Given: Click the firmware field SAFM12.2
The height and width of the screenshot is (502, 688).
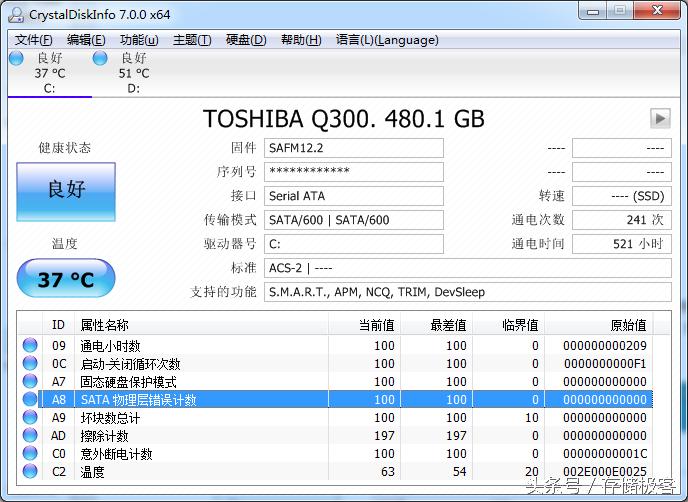Looking at the screenshot, I should (354, 148).
